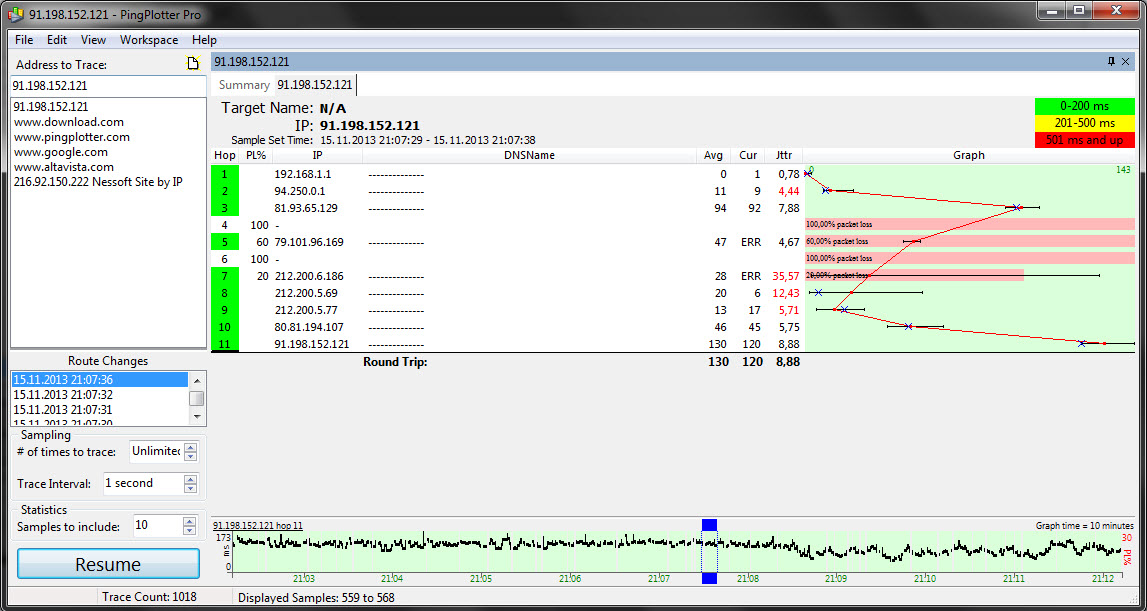Open the File menu
1147x611 pixels.
[x=24, y=40]
